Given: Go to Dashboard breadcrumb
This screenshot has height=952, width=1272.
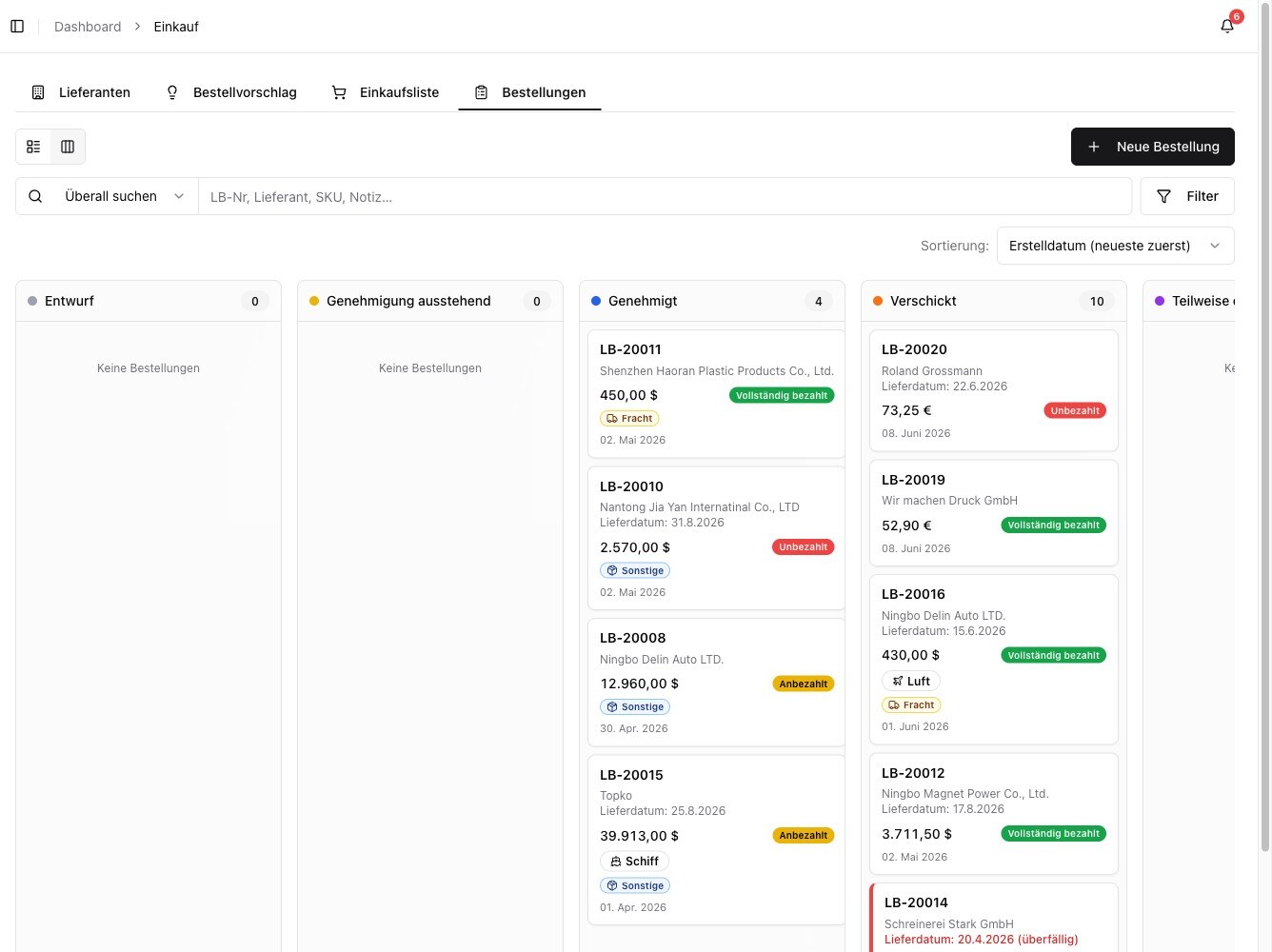Looking at the screenshot, I should click(88, 27).
